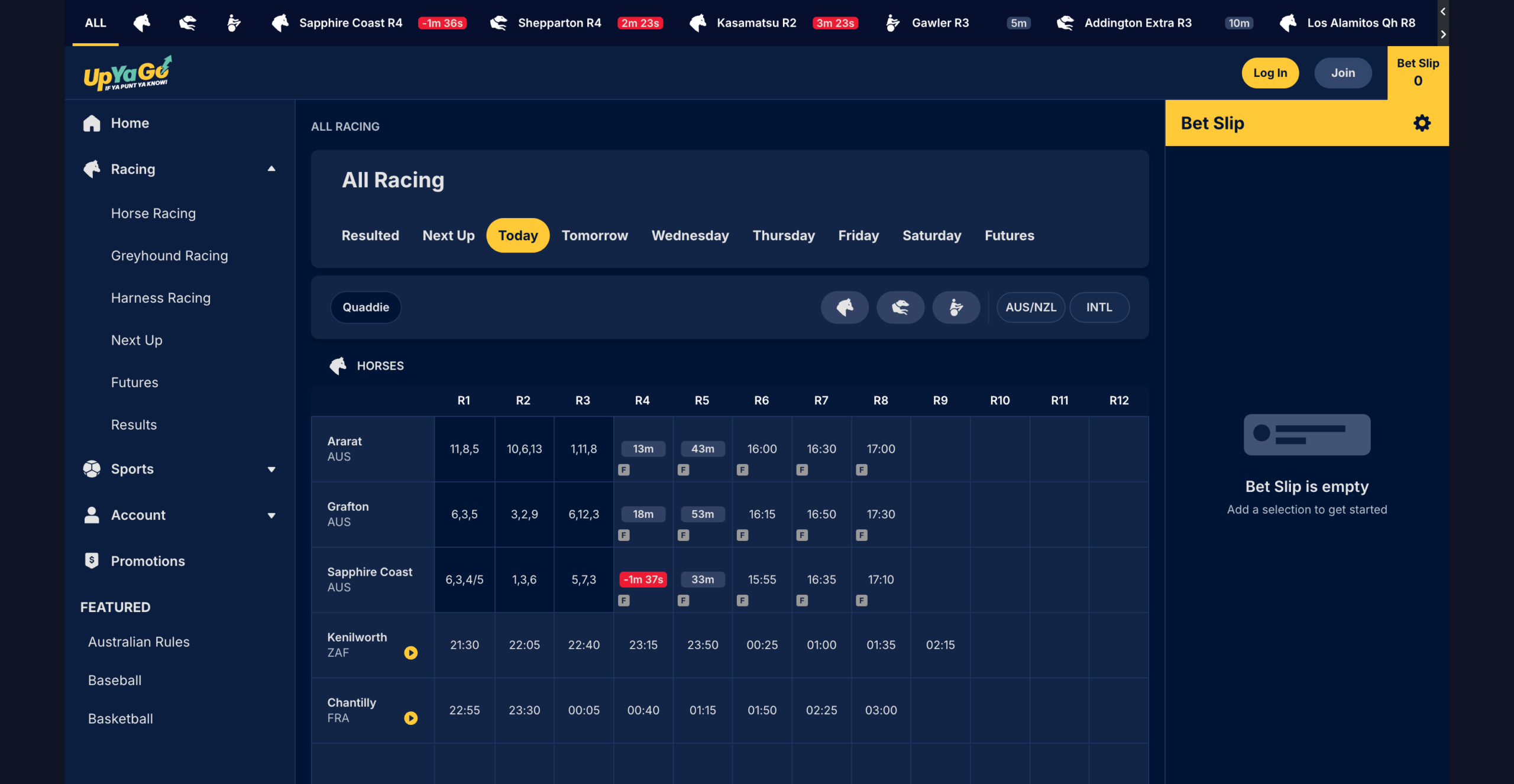1514x784 pixels.
Task: Select horse icon in top race ticker
Action: click(x=142, y=23)
